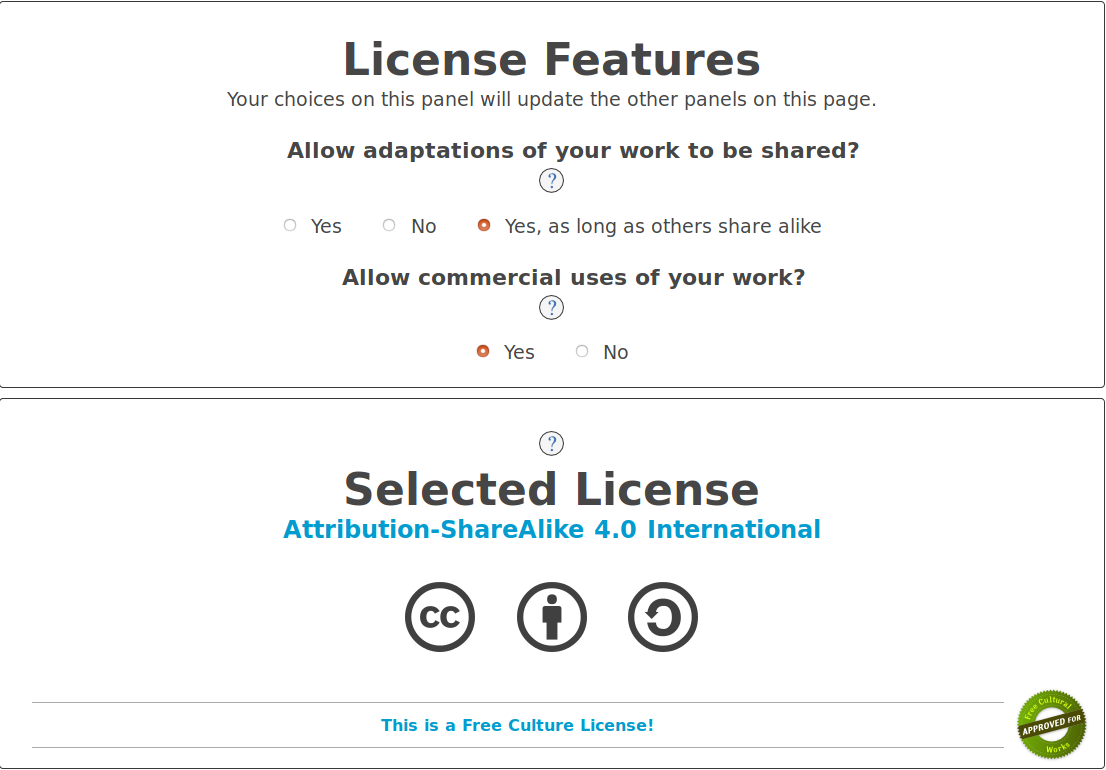Click 'Allow commercial uses of your work?' text
1106x770 pixels.
(573, 277)
